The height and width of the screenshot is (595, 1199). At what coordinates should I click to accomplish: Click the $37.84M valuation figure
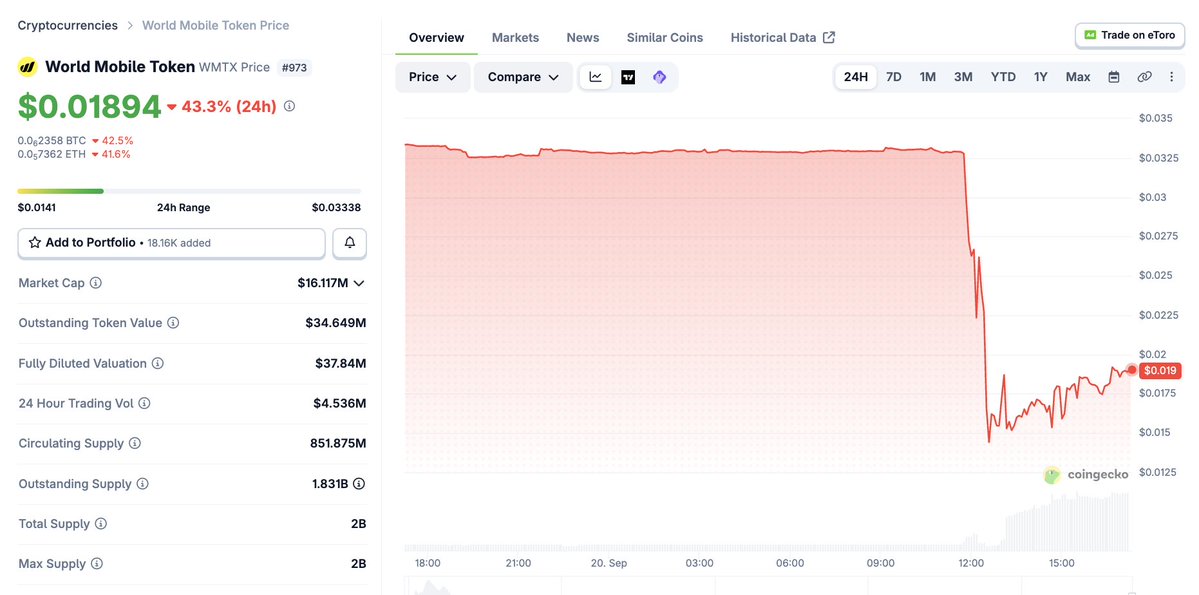tap(340, 363)
